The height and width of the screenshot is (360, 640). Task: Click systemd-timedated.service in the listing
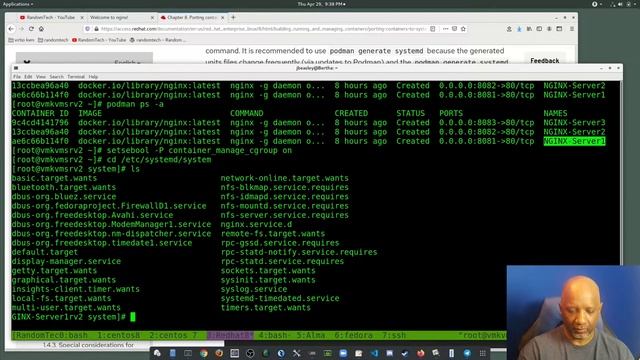tap(280, 298)
